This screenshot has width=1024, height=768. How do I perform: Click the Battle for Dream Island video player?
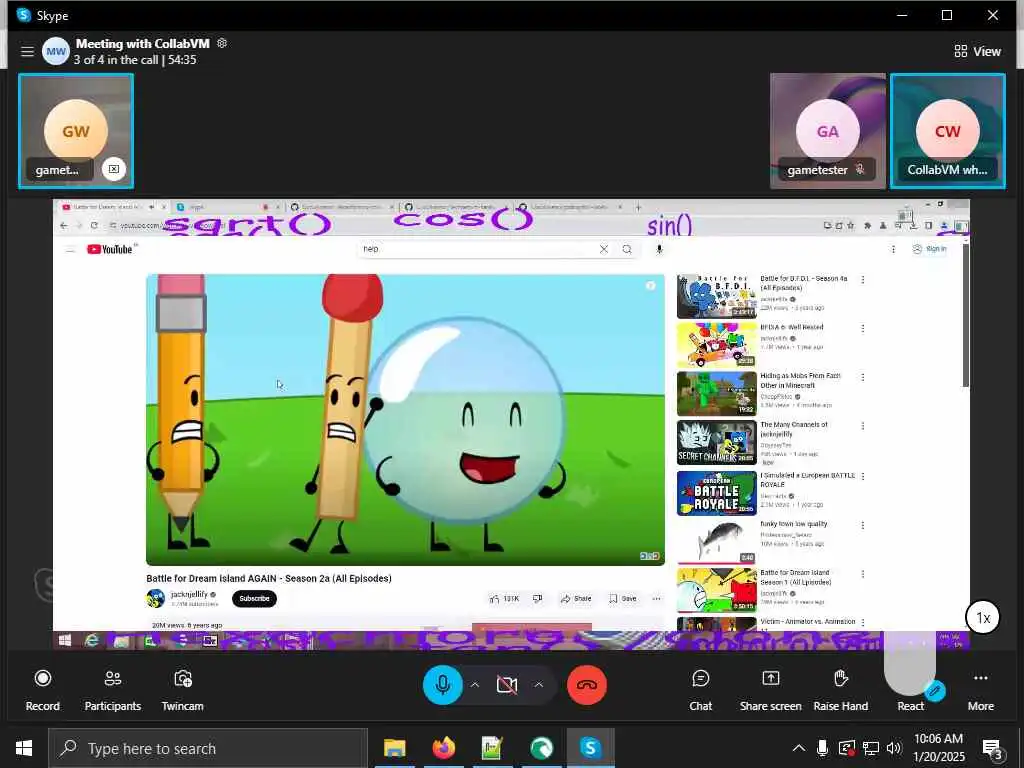[x=405, y=419]
